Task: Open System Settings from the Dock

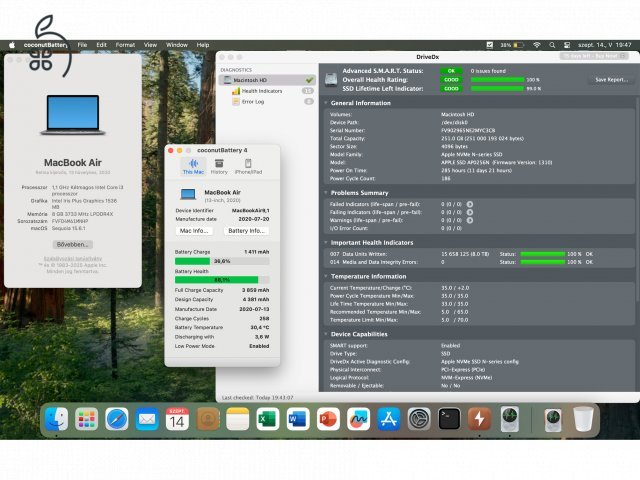Action: [419, 419]
